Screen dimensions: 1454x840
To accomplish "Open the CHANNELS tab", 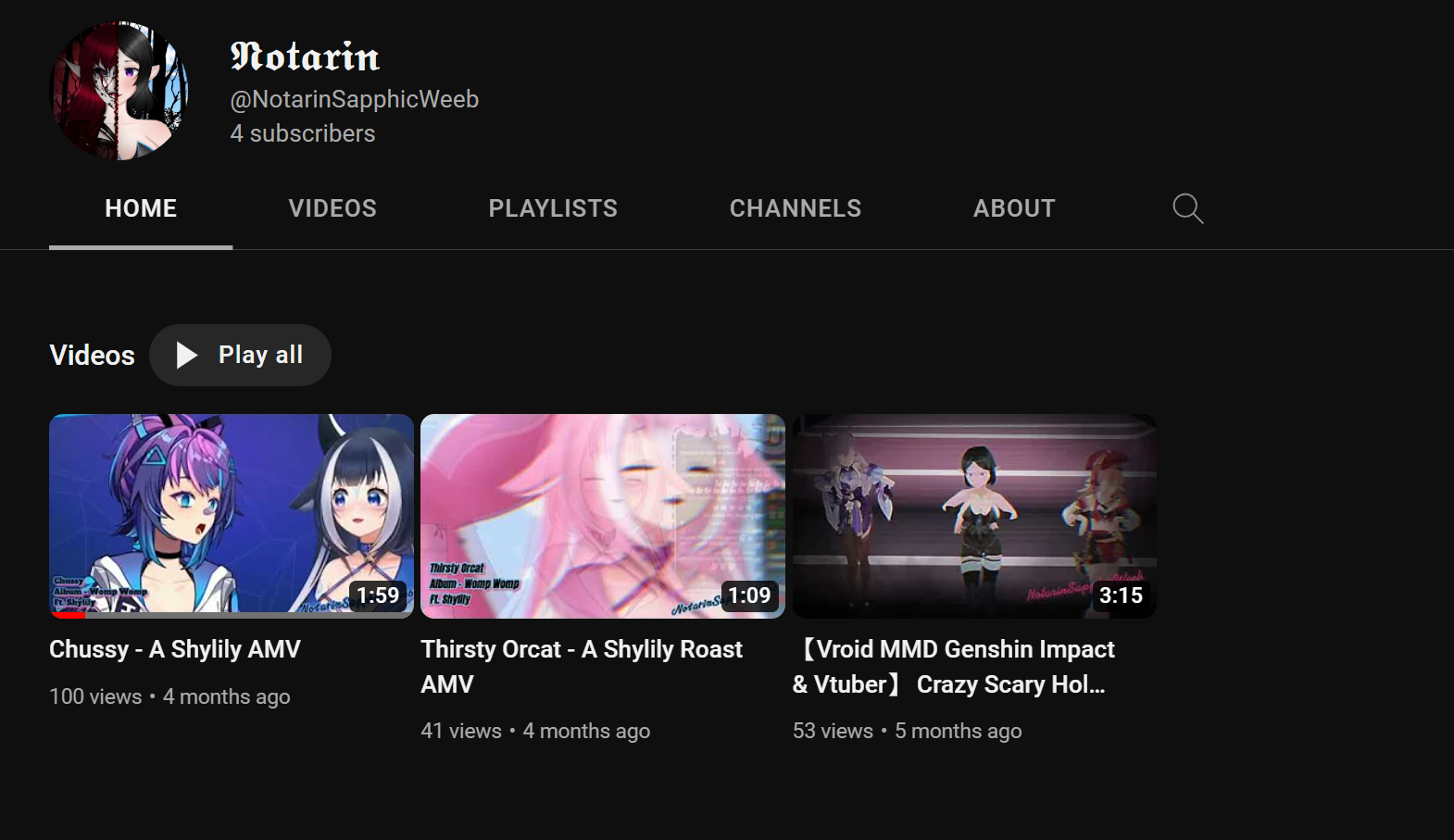I will point(796,208).
